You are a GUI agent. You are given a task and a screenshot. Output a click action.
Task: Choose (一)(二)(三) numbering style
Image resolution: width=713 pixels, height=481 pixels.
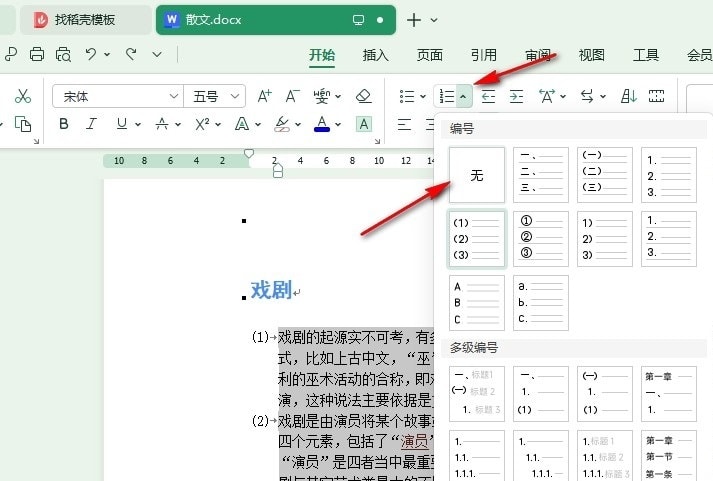(605, 175)
